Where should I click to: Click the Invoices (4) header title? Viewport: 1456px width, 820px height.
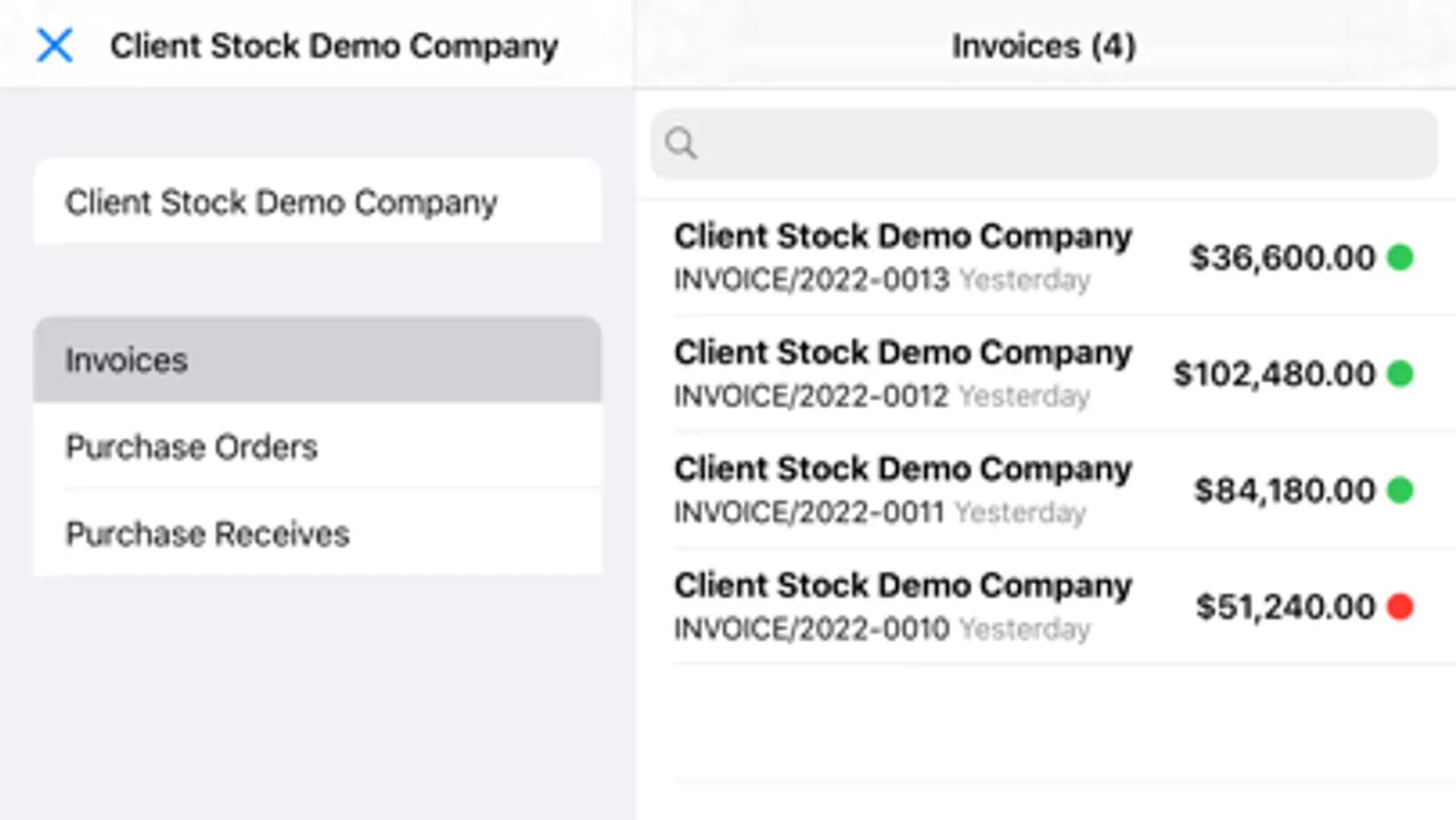click(x=1044, y=46)
